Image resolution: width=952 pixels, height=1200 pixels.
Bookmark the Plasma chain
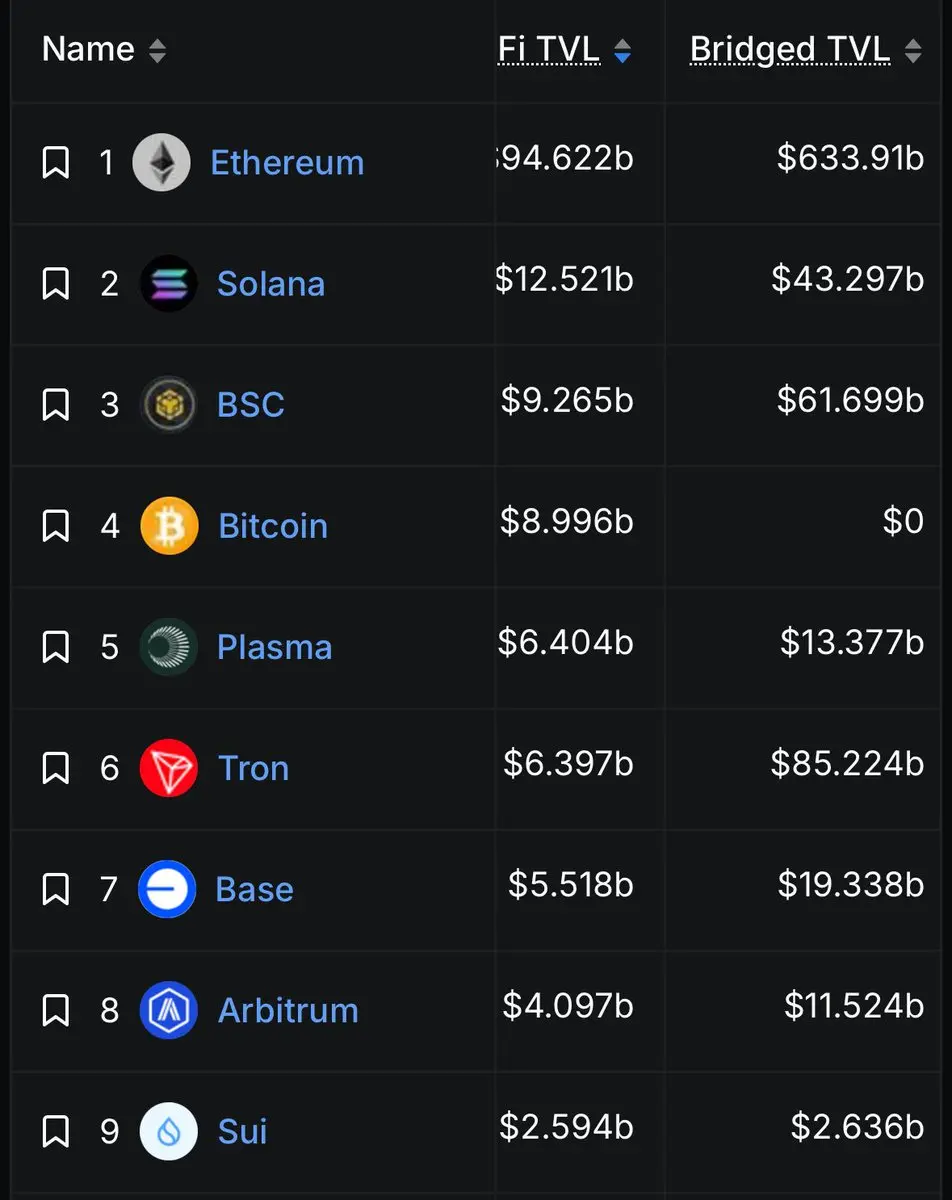pos(55,647)
